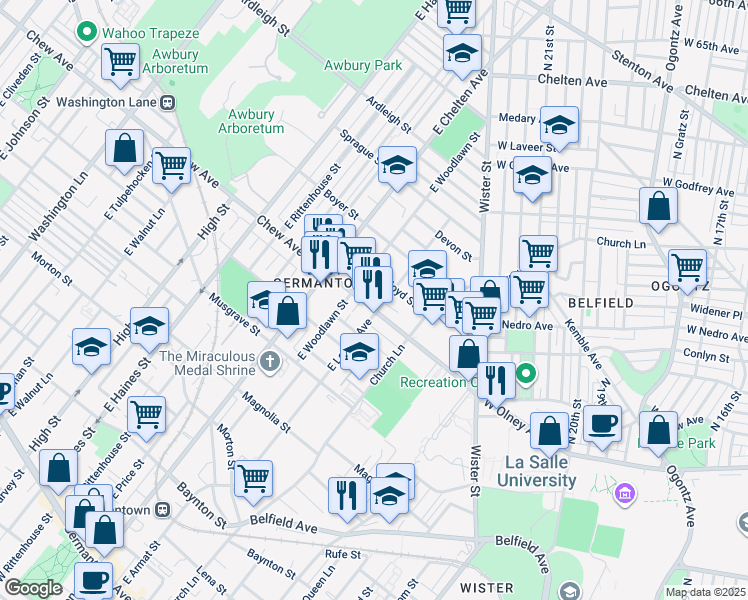Click the Google logo link
The width and height of the screenshot is (748, 600).
pyautogui.click(x=33, y=589)
